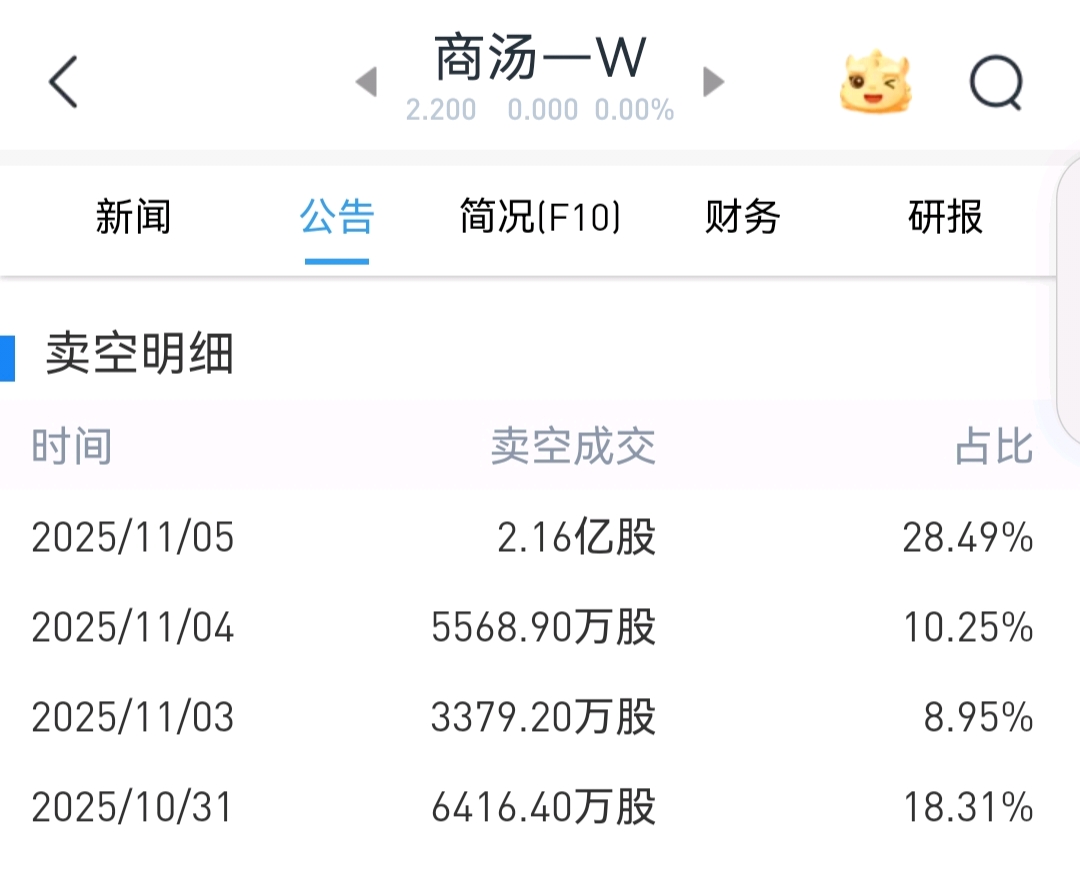This screenshot has height=888, width=1080.
Task: Tap the 商汤—W stock title
Action: tap(541, 58)
